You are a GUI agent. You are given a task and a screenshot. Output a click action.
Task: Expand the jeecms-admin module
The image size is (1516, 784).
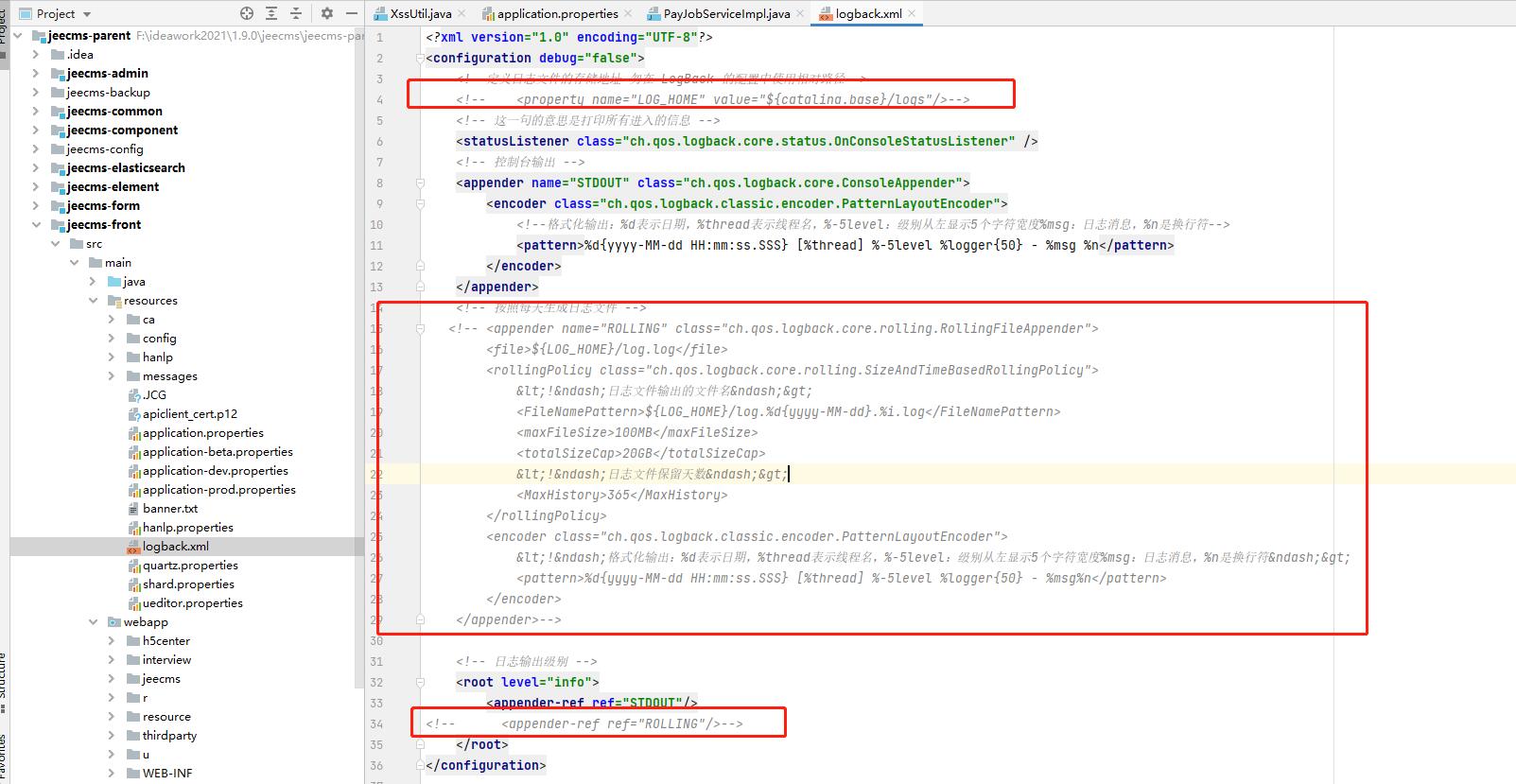[37, 74]
